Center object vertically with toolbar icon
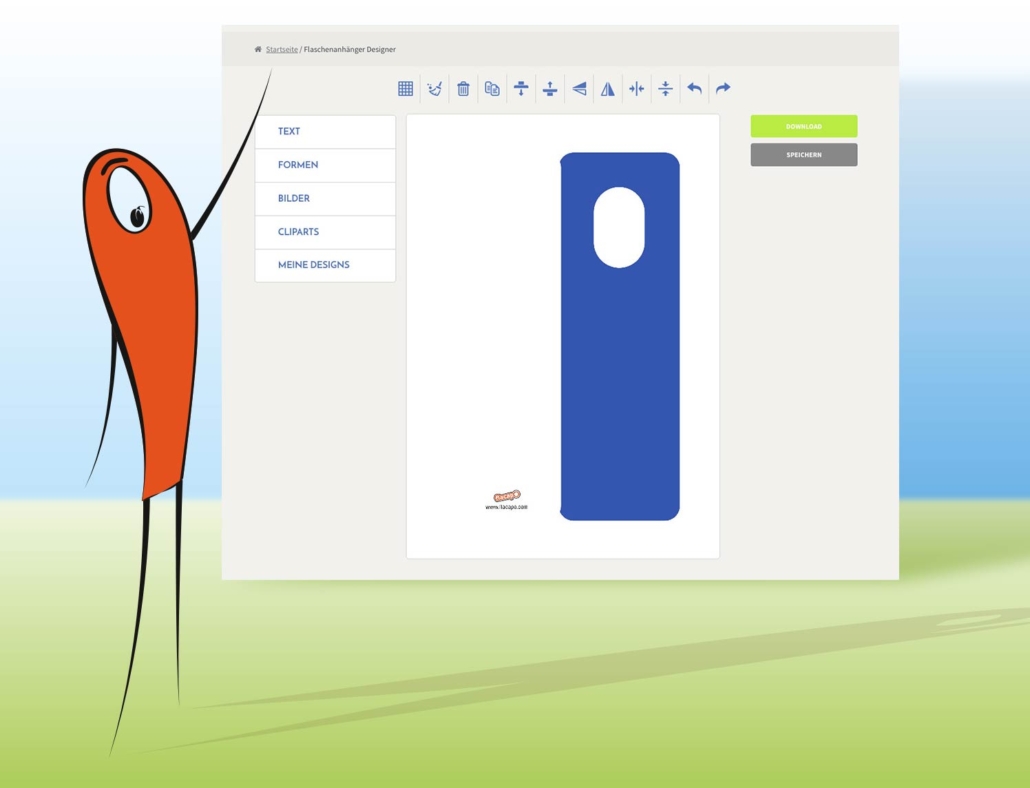Screen dimensions: 1030x788 click(666, 89)
